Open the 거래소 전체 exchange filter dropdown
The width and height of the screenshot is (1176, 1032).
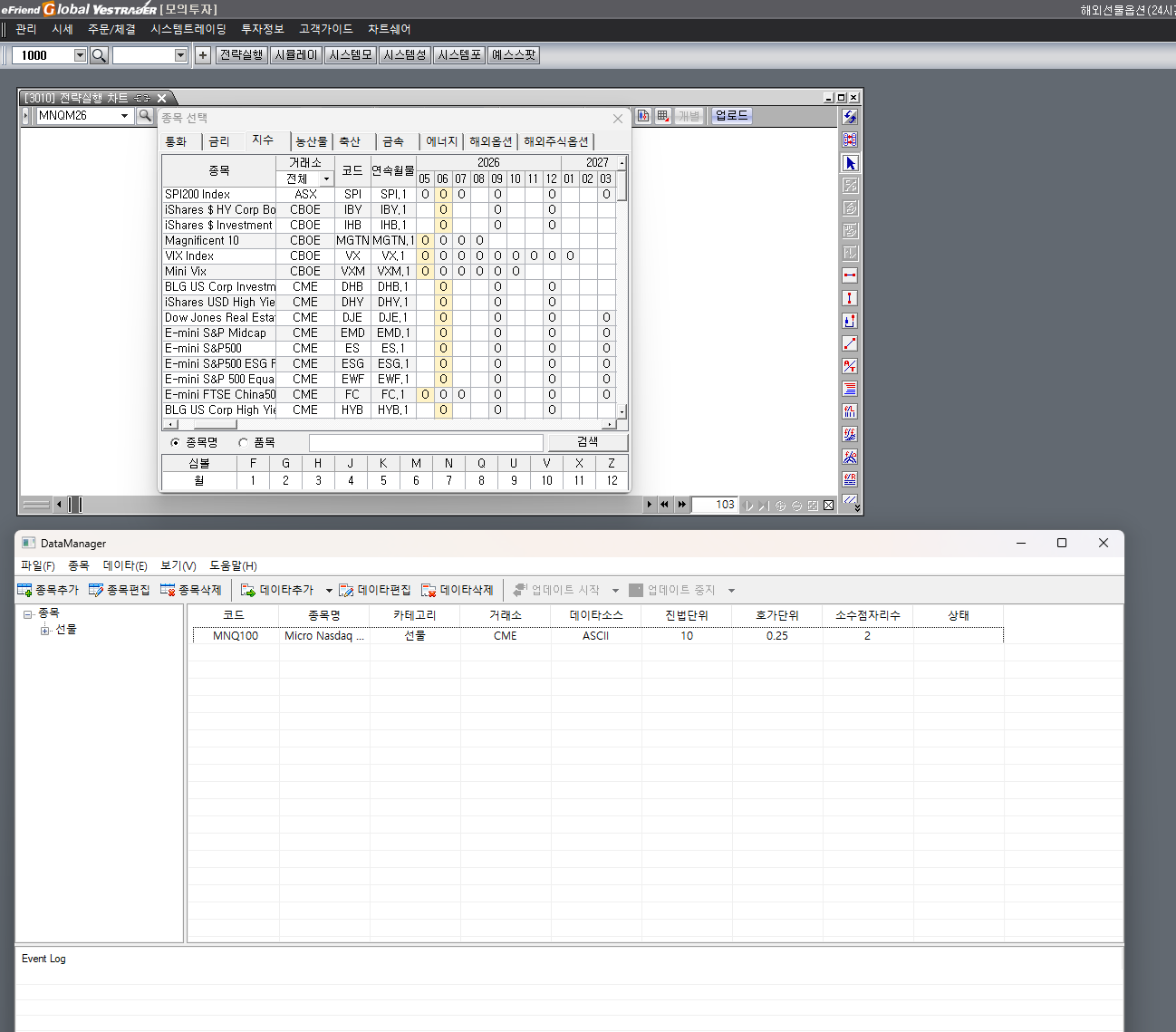[x=326, y=178]
